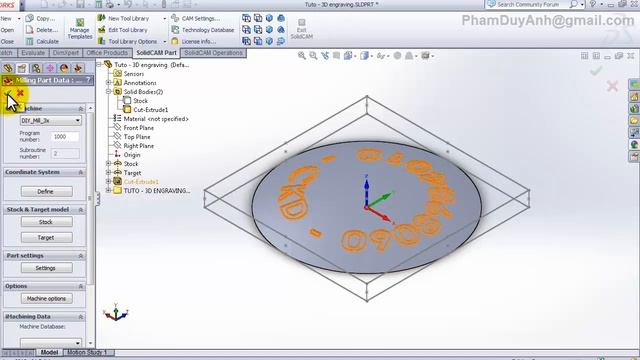Switch to the DisplayManager tab icon
640x360 pixels.
coord(64,68)
